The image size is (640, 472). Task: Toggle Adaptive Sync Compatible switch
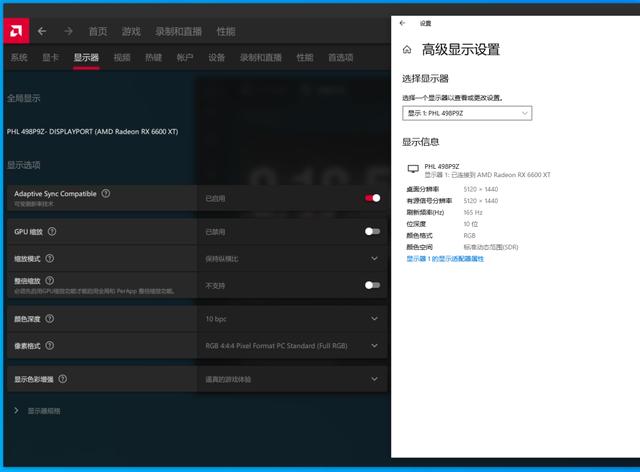coord(373,198)
